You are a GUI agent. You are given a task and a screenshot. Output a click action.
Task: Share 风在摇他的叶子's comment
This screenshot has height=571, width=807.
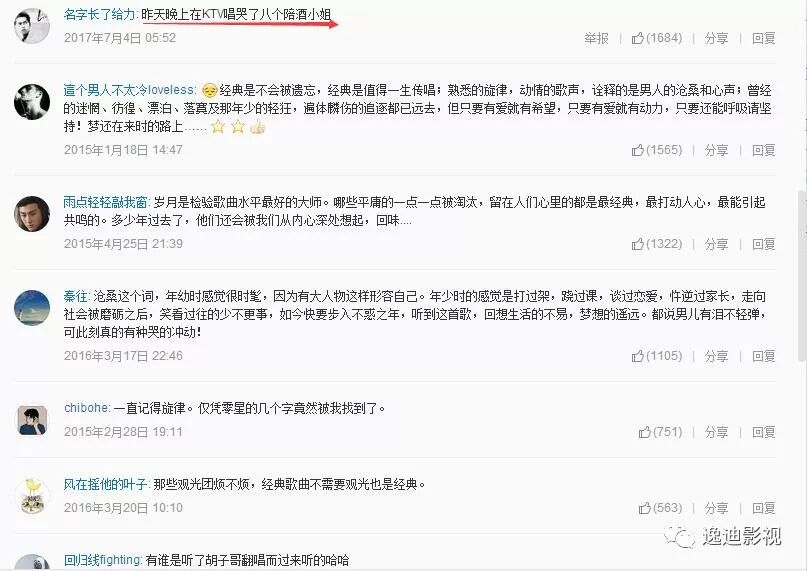716,508
